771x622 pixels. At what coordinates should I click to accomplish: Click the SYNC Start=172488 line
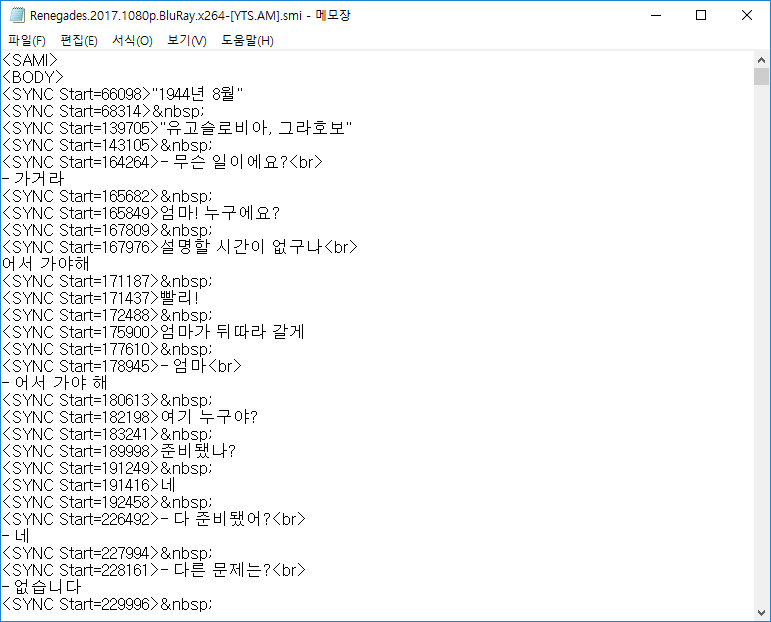[x=107, y=315]
